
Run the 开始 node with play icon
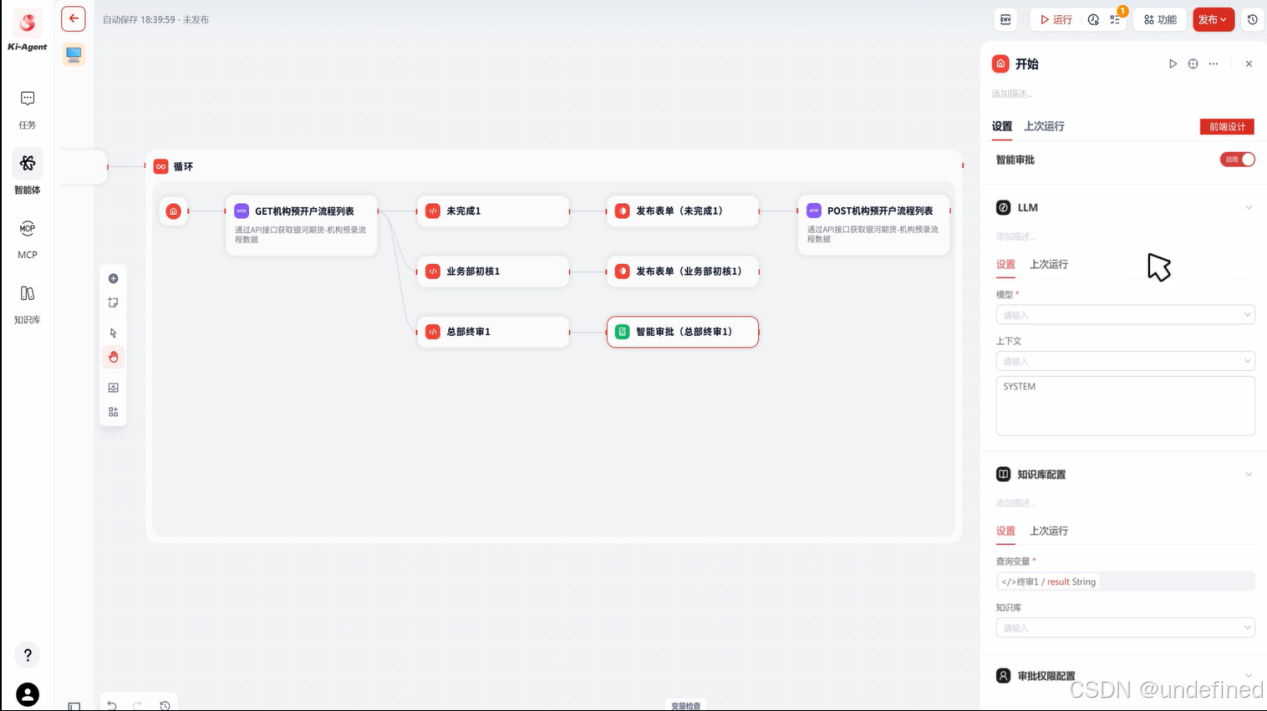[x=1173, y=64]
